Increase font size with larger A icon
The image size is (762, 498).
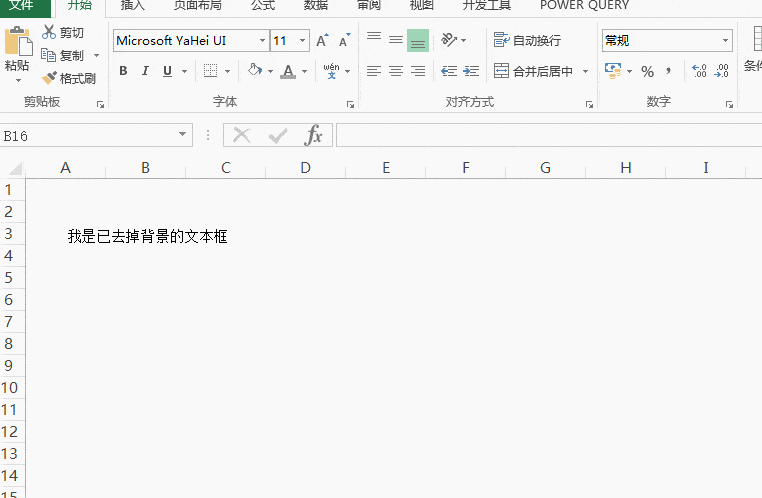click(x=322, y=40)
